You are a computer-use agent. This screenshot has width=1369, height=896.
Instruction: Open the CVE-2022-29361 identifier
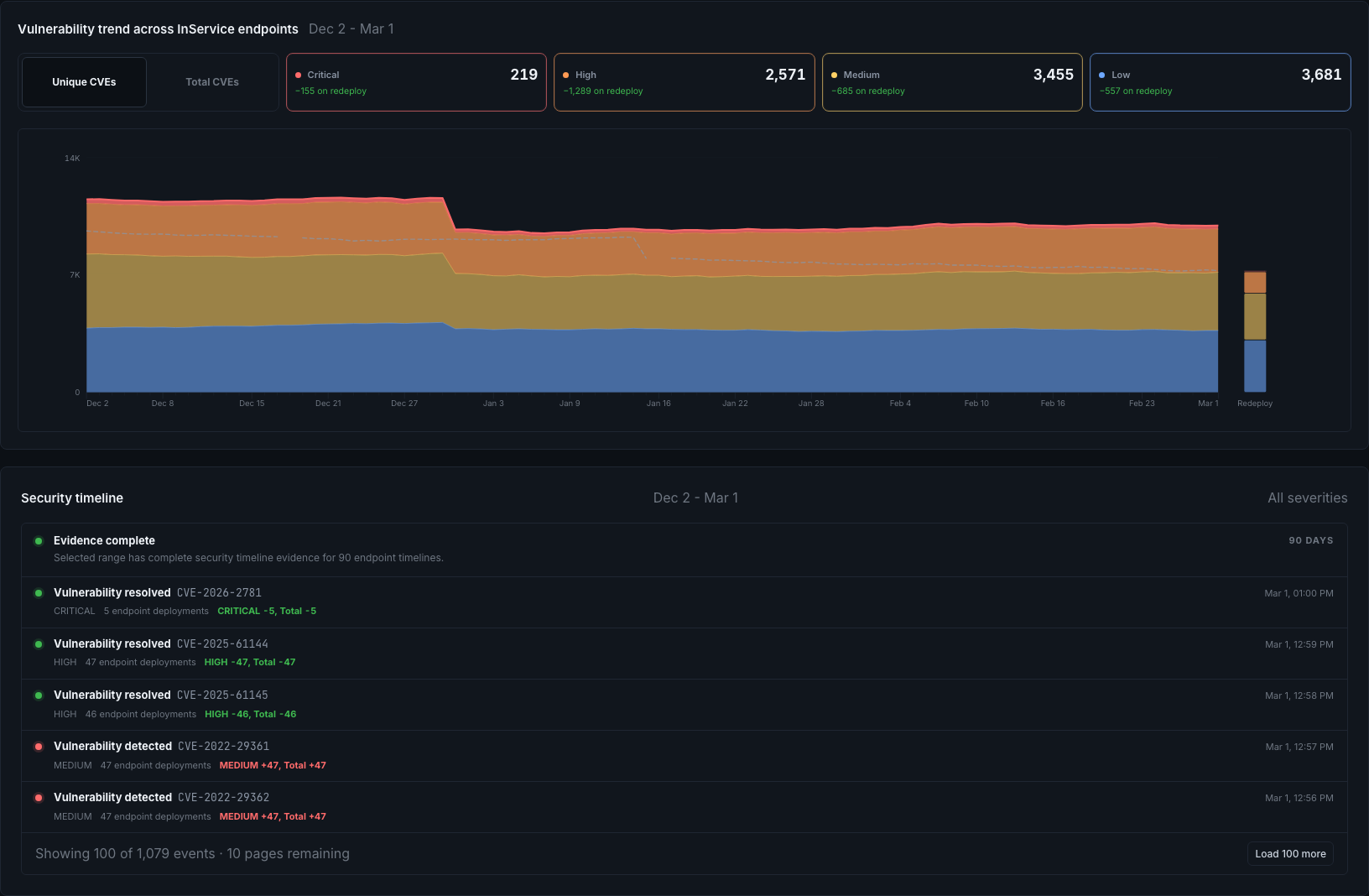[223, 747]
